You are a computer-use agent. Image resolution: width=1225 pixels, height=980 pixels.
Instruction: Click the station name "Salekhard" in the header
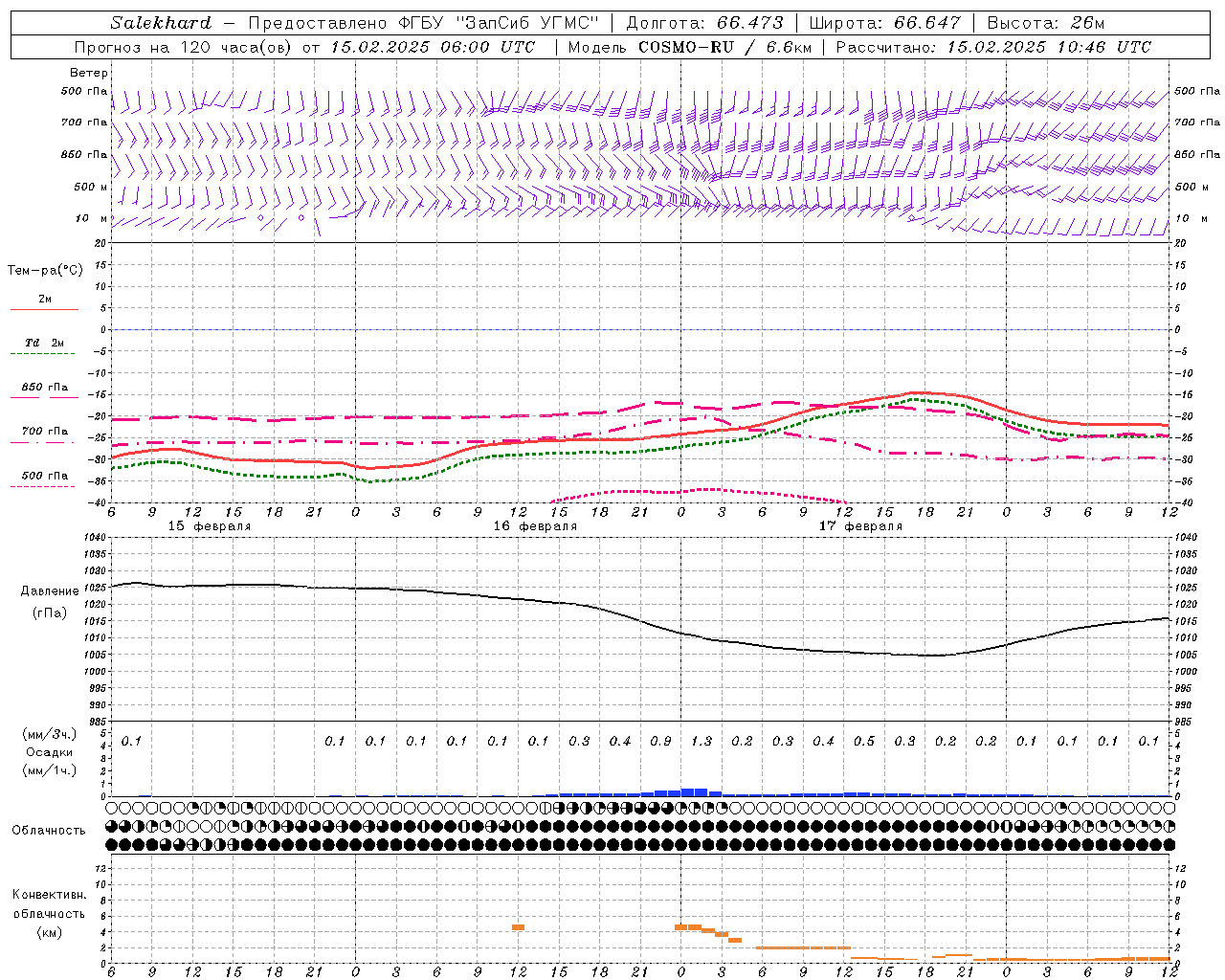coord(161,23)
